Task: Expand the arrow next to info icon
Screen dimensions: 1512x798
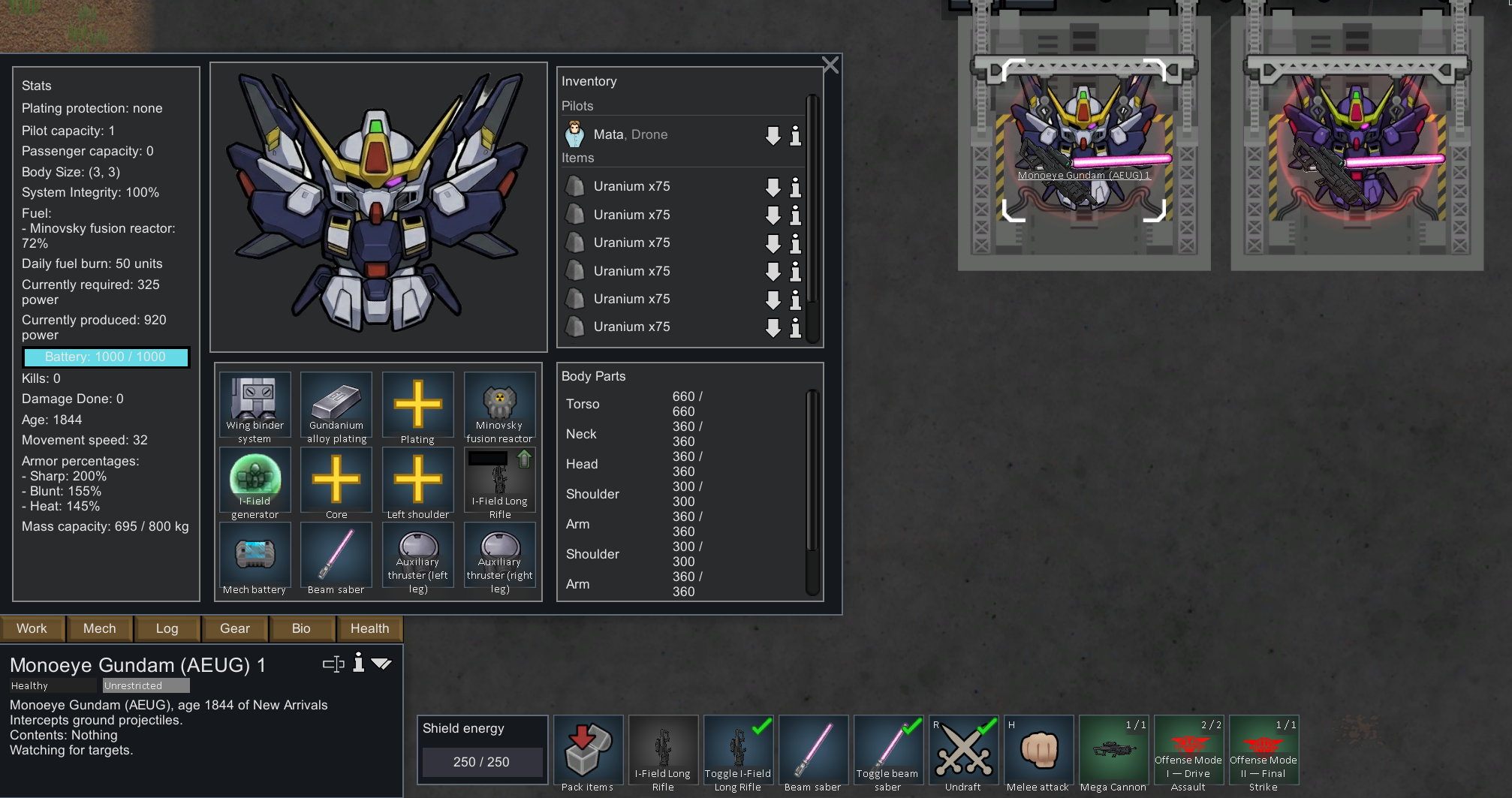Action: click(x=381, y=664)
